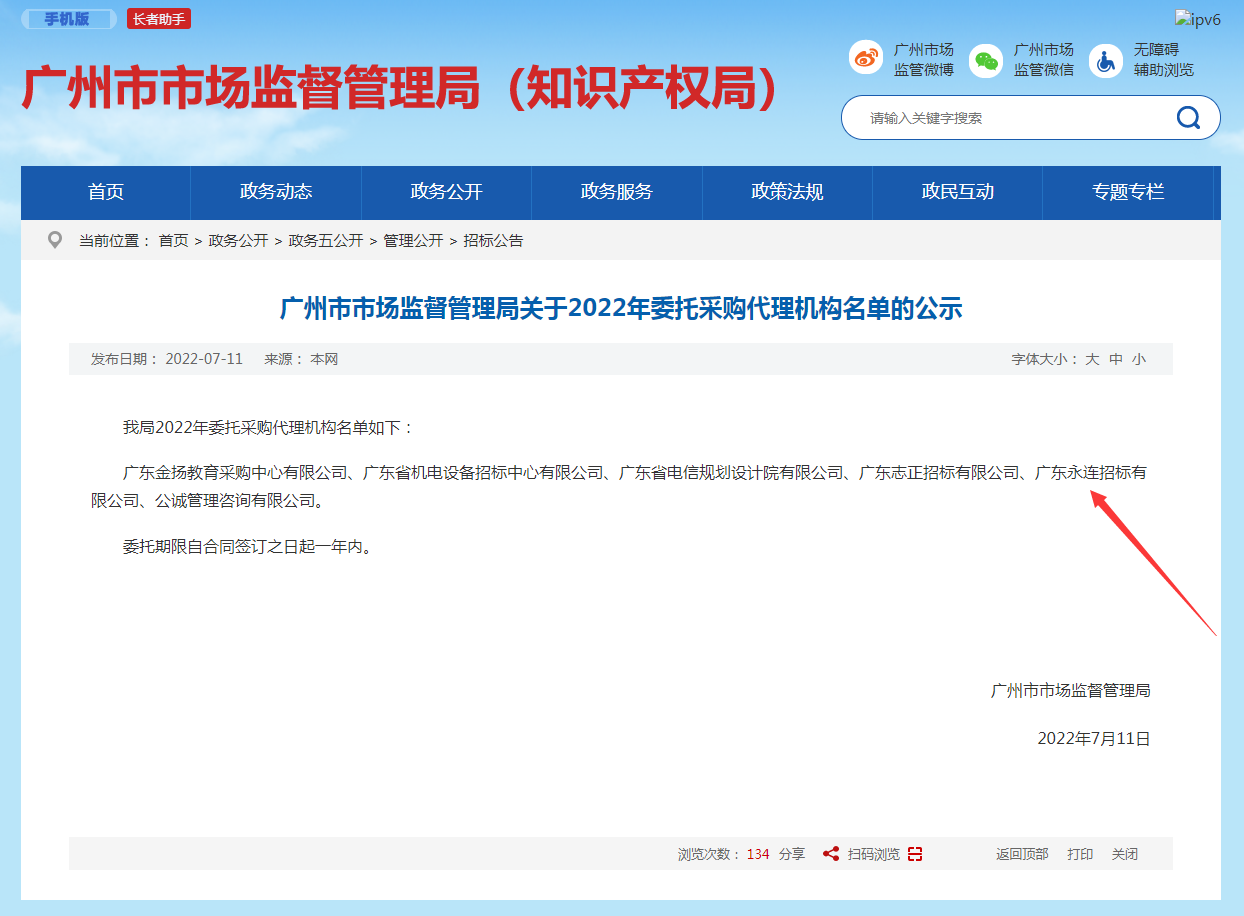This screenshot has width=1244, height=916.
Task: Open the 政务动态 navigation menu
Action: [x=276, y=192]
